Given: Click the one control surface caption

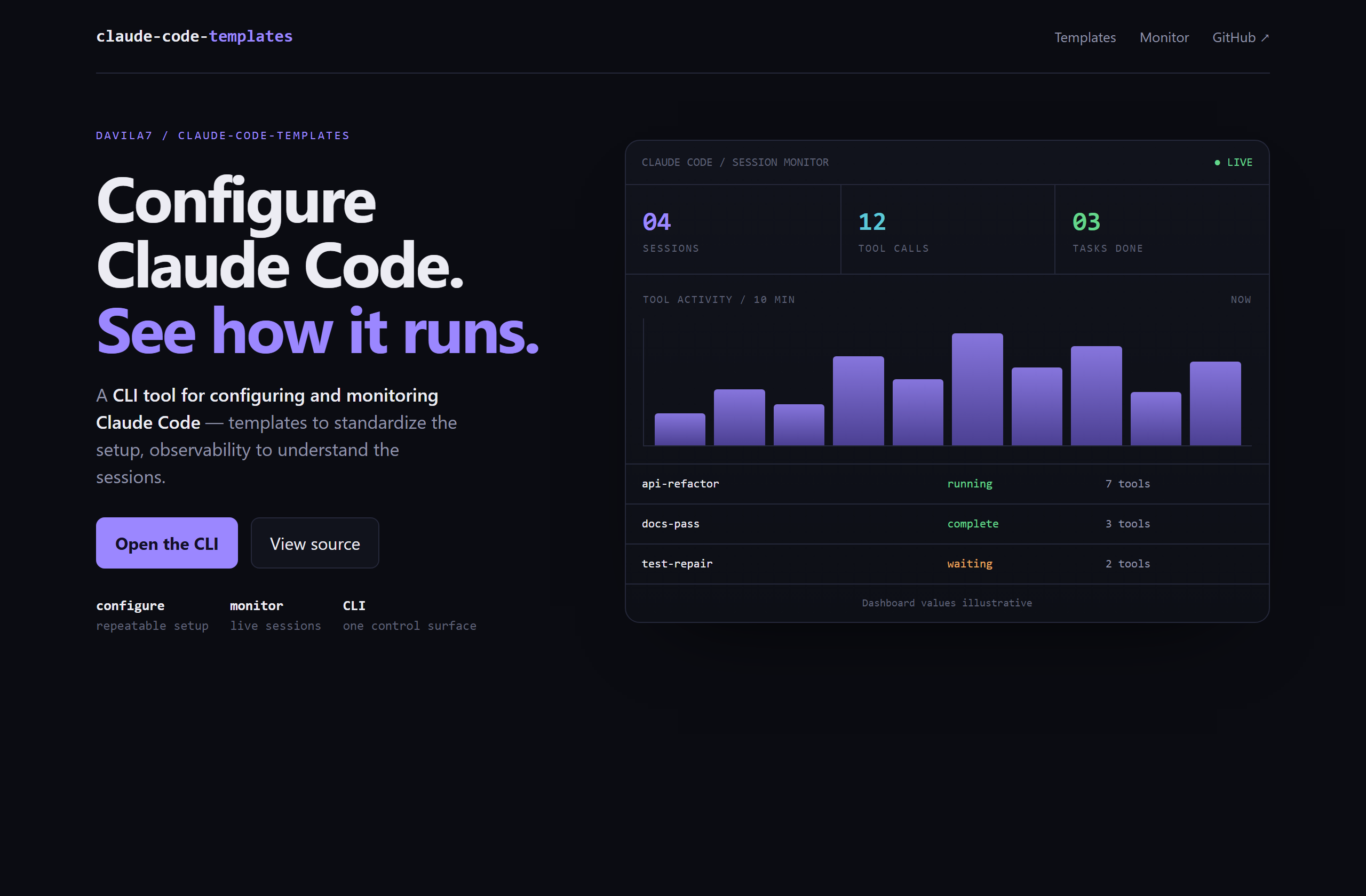Looking at the screenshot, I should click(409, 626).
